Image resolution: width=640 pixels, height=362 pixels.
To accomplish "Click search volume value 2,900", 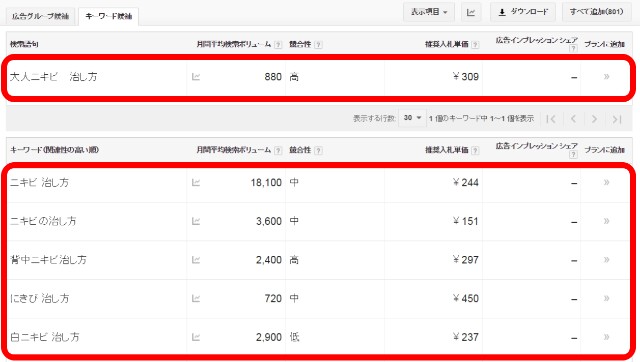I will coord(269,337).
